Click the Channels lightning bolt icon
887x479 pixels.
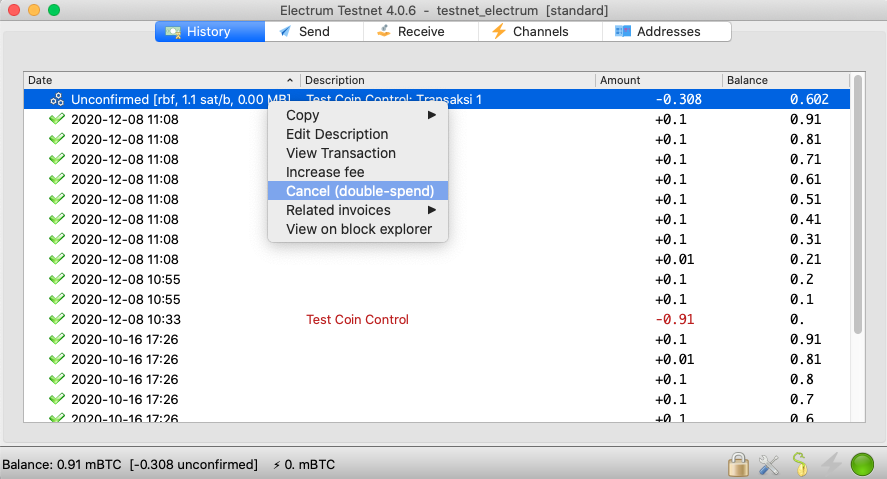pyautogui.click(x=498, y=31)
